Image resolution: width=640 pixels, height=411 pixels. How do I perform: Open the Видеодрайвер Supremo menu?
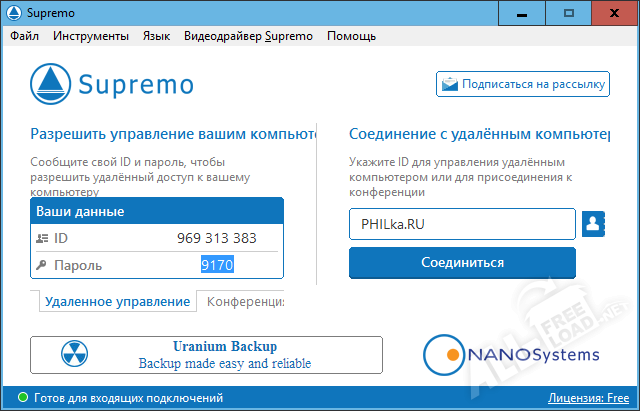pos(248,36)
